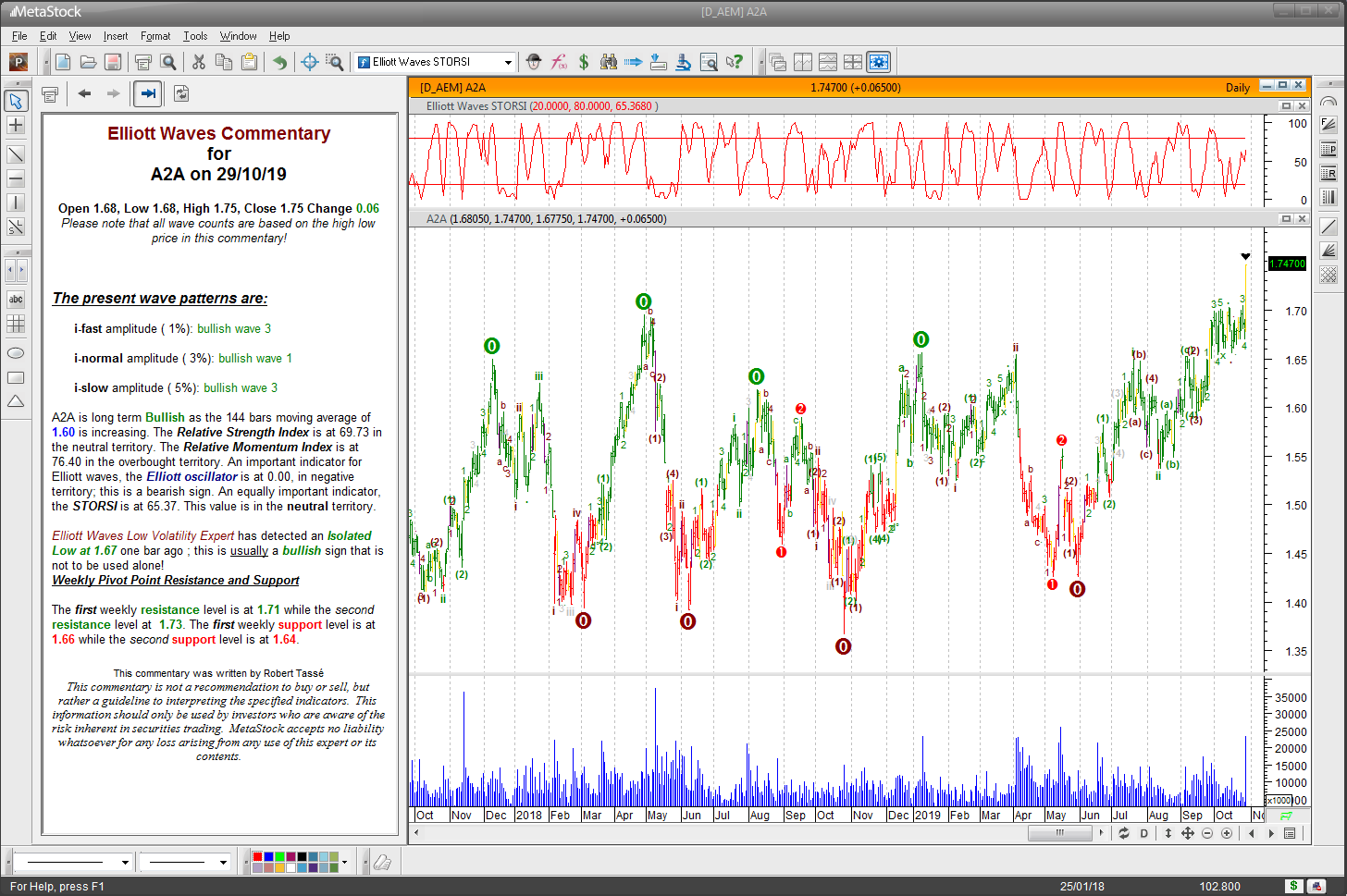Undo with the green arrow icon

[x=279, y=62]
